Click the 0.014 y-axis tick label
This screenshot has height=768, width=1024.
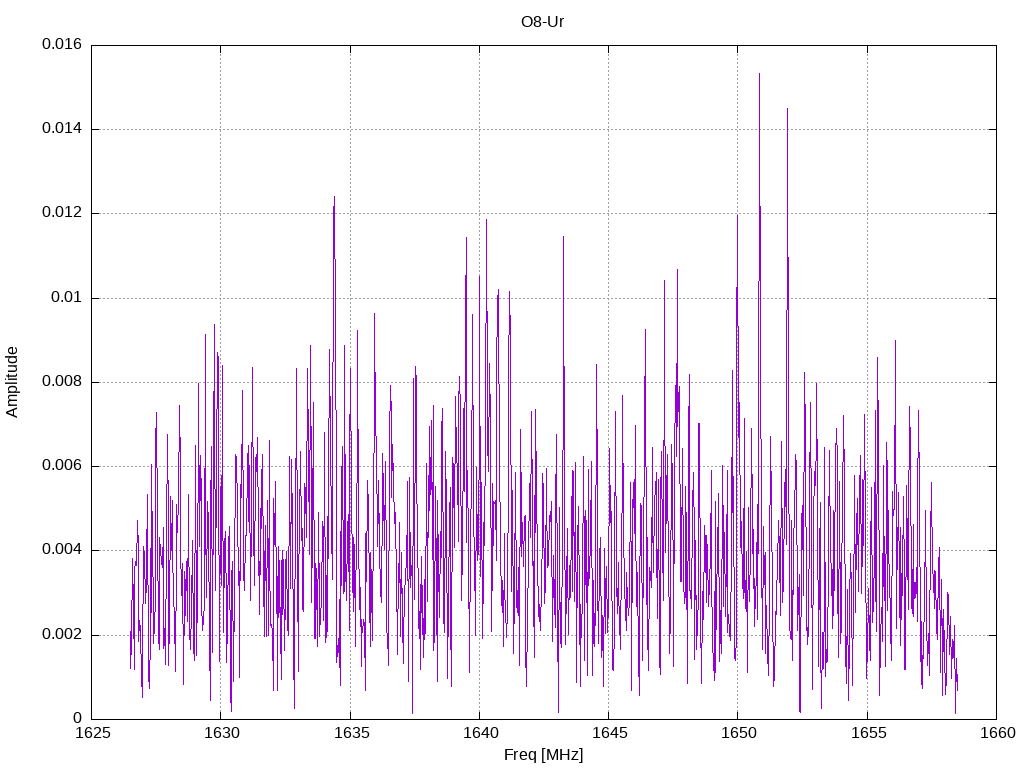click(x=62, y=129)
